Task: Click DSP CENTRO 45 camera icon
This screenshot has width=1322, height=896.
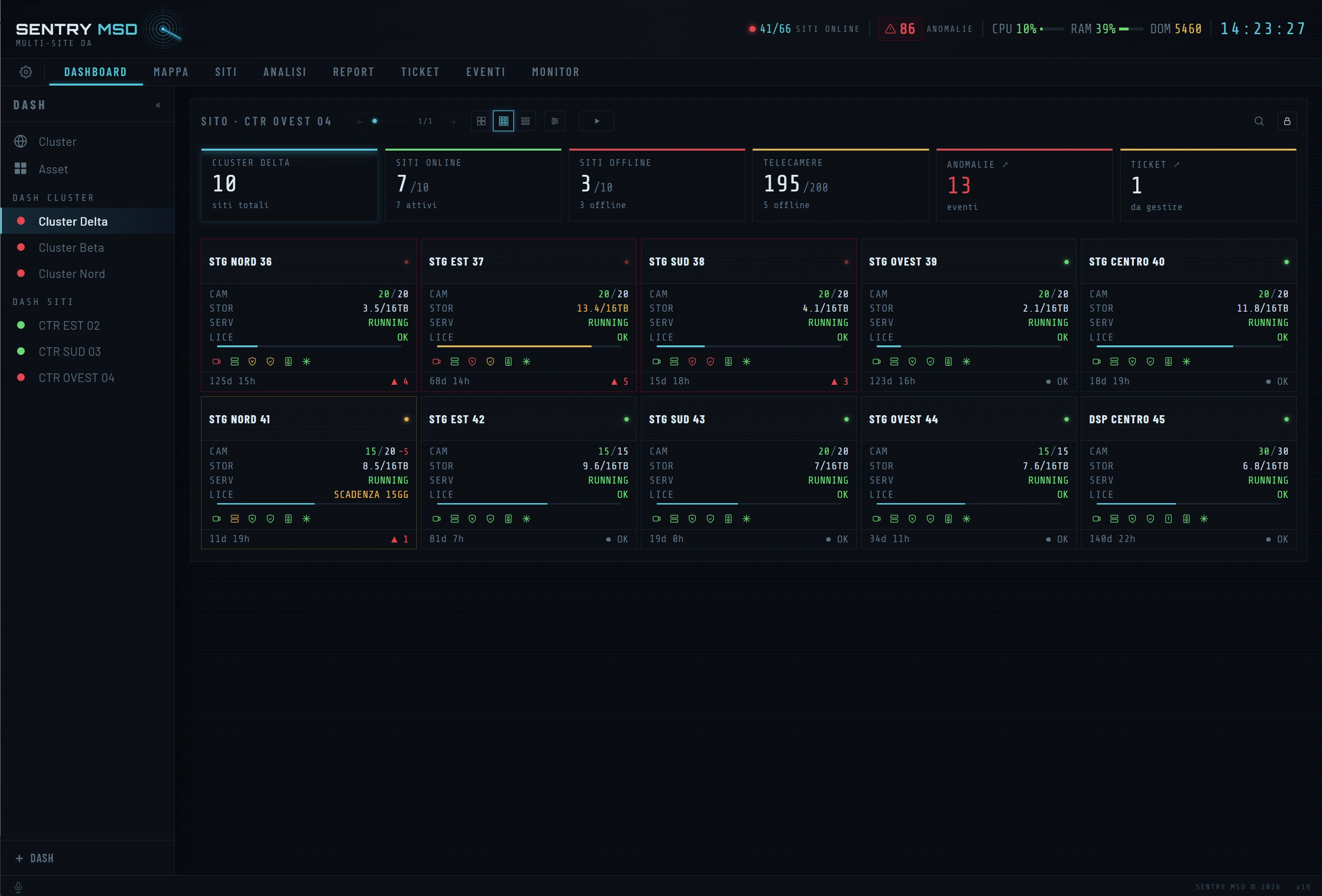Action: pos(1096,518)
